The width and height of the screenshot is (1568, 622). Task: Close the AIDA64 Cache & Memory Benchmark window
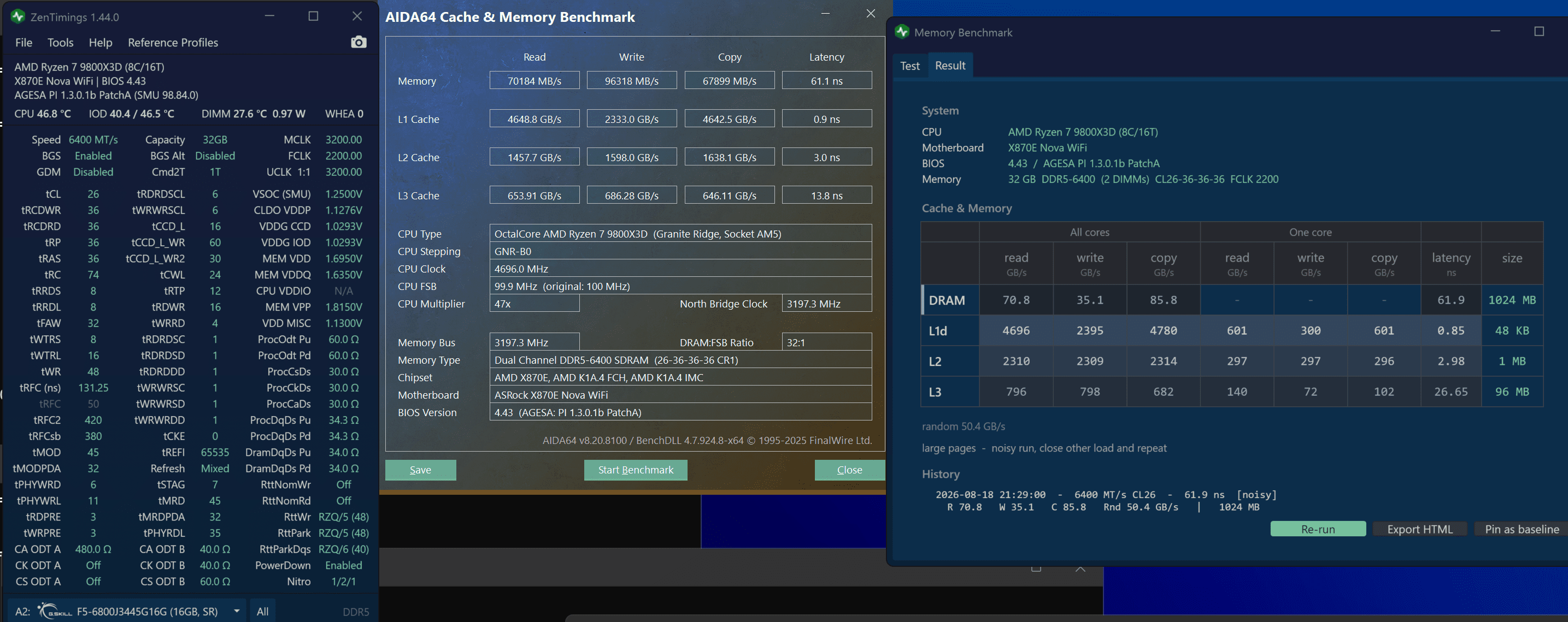(x=871, y=13)
